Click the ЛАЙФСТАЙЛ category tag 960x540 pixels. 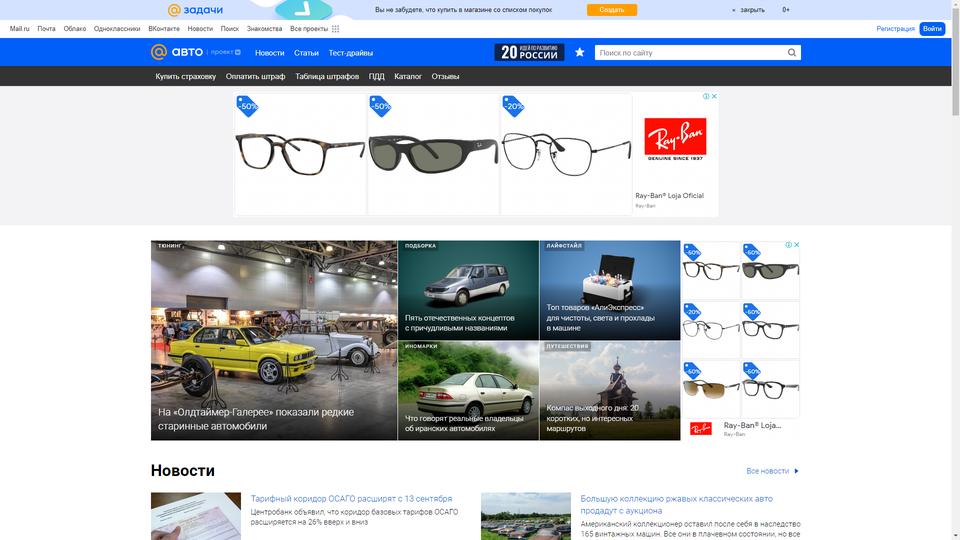pyautogui.click(x=564, y=246)
